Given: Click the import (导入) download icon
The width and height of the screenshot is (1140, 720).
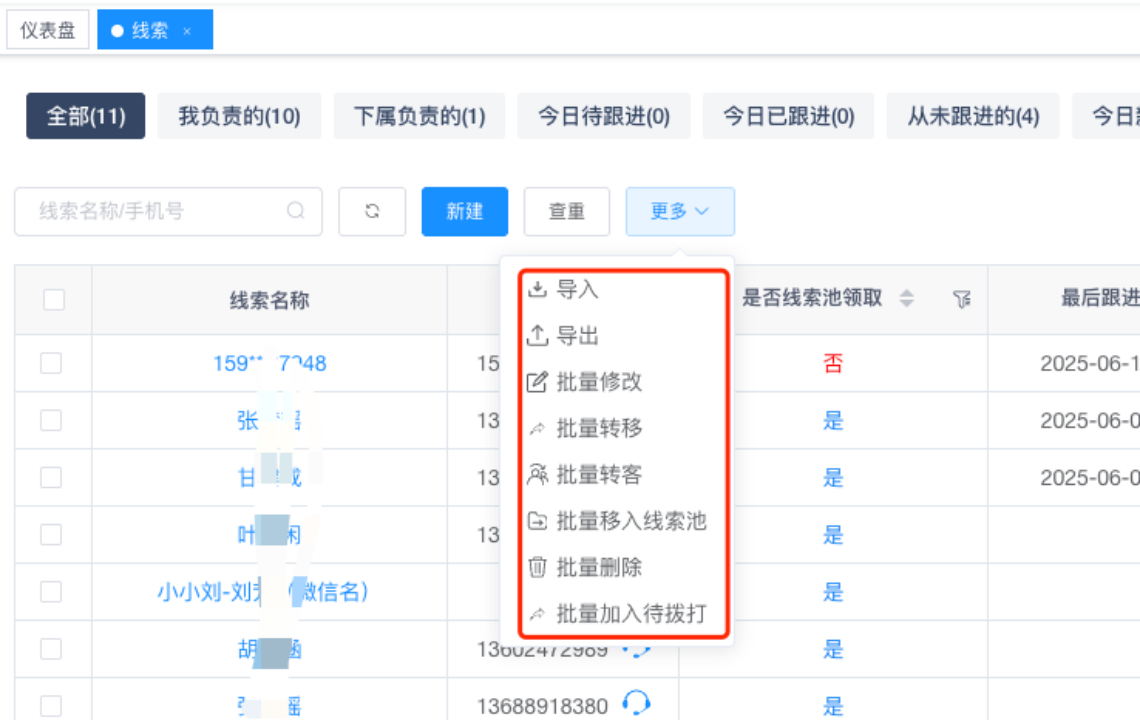Looking at the screenshot, I should [538, 290].
